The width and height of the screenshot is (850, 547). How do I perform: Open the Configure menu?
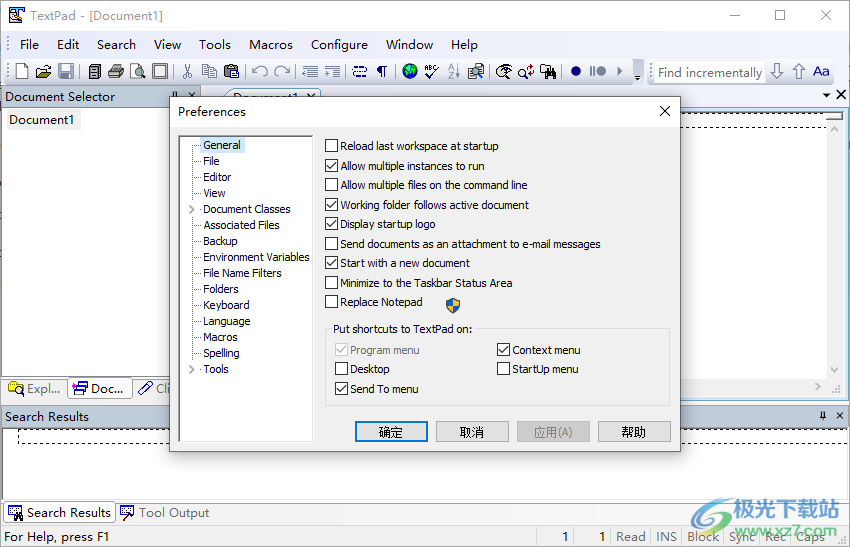339,44
